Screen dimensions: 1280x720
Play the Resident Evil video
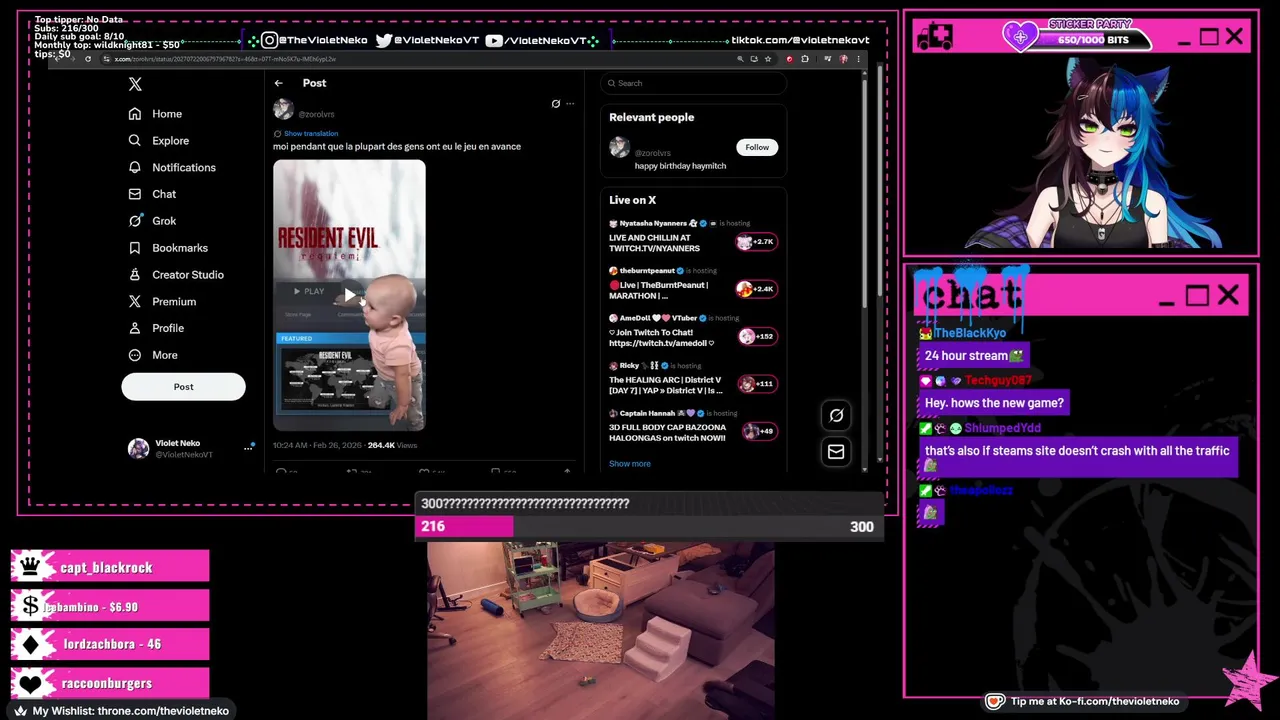click(349, 294)
